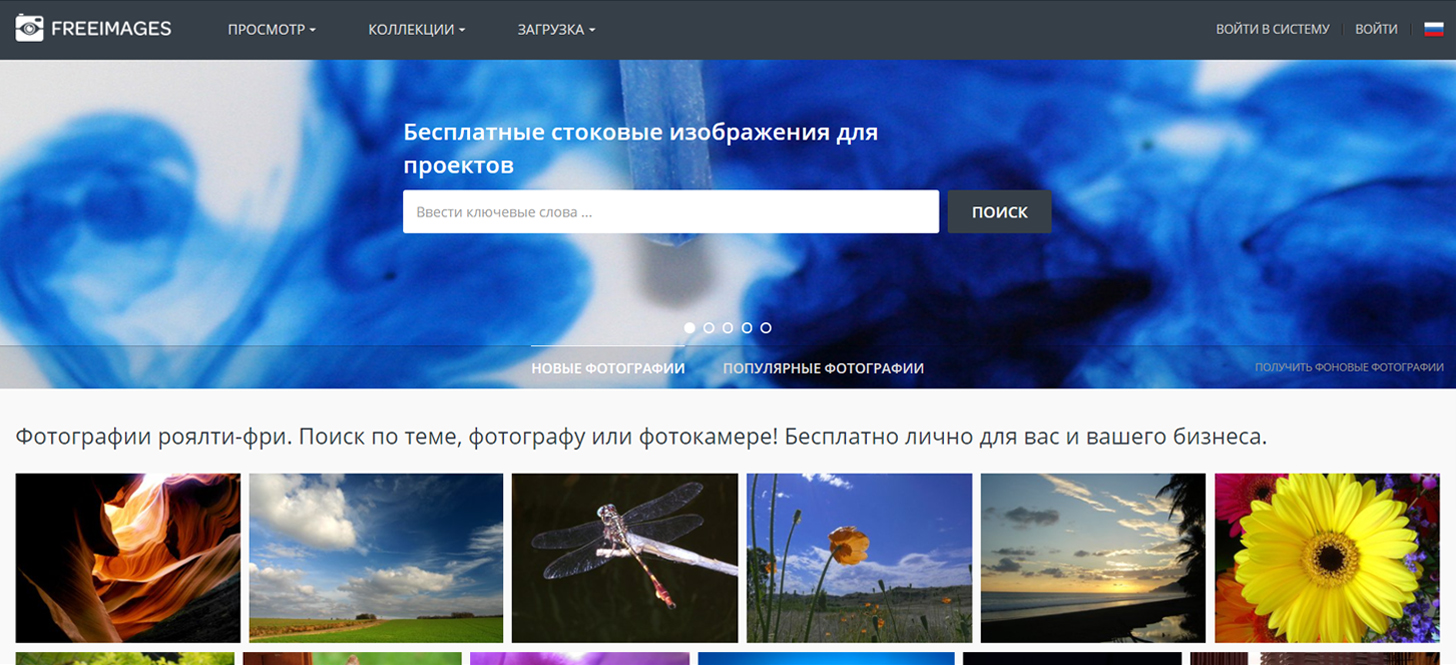Click the ВОЙТИ link in header
The height and width of the screenshot is (665, 1456).
(x=1376, y=30)
